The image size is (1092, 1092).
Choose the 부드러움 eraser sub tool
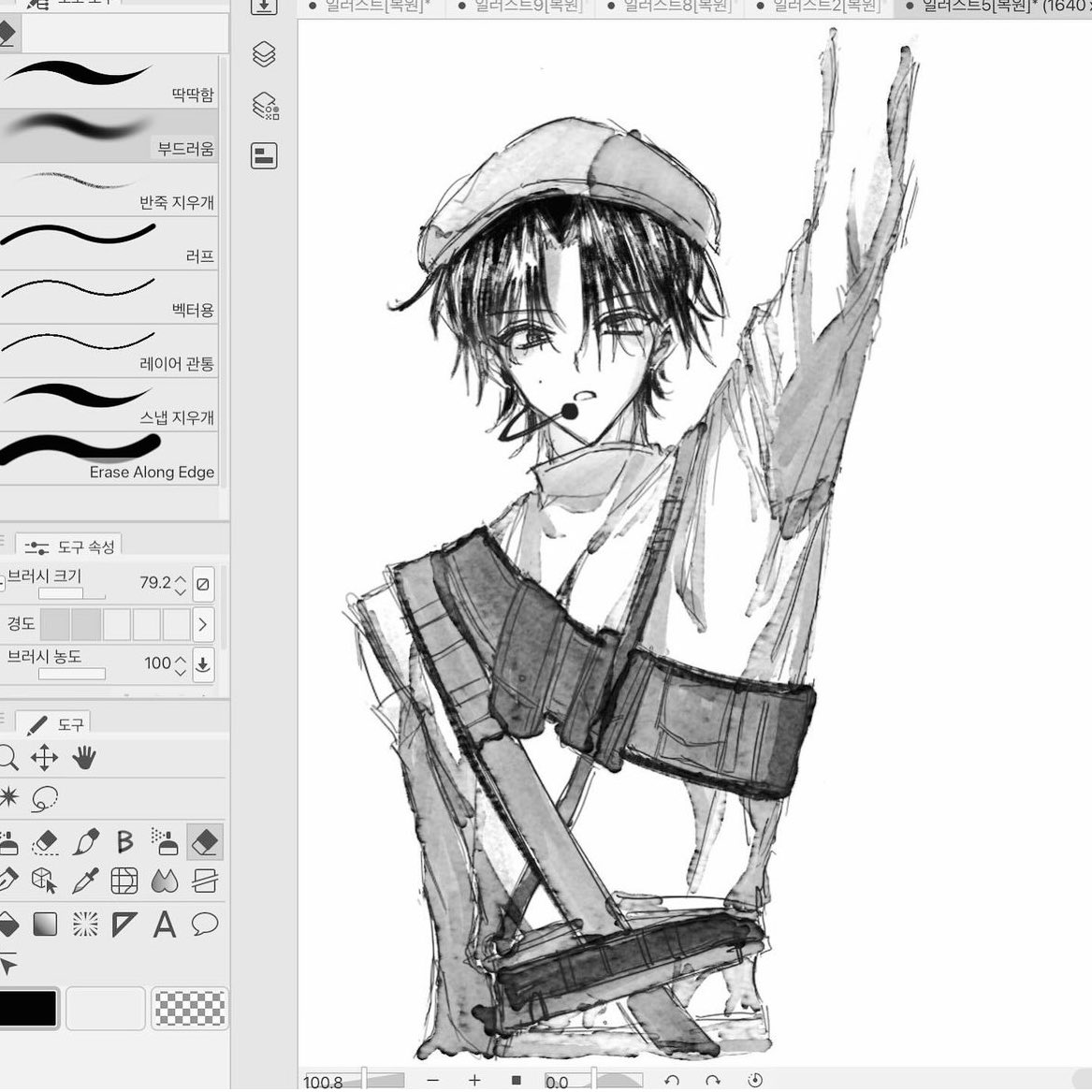tap(109, 136)
